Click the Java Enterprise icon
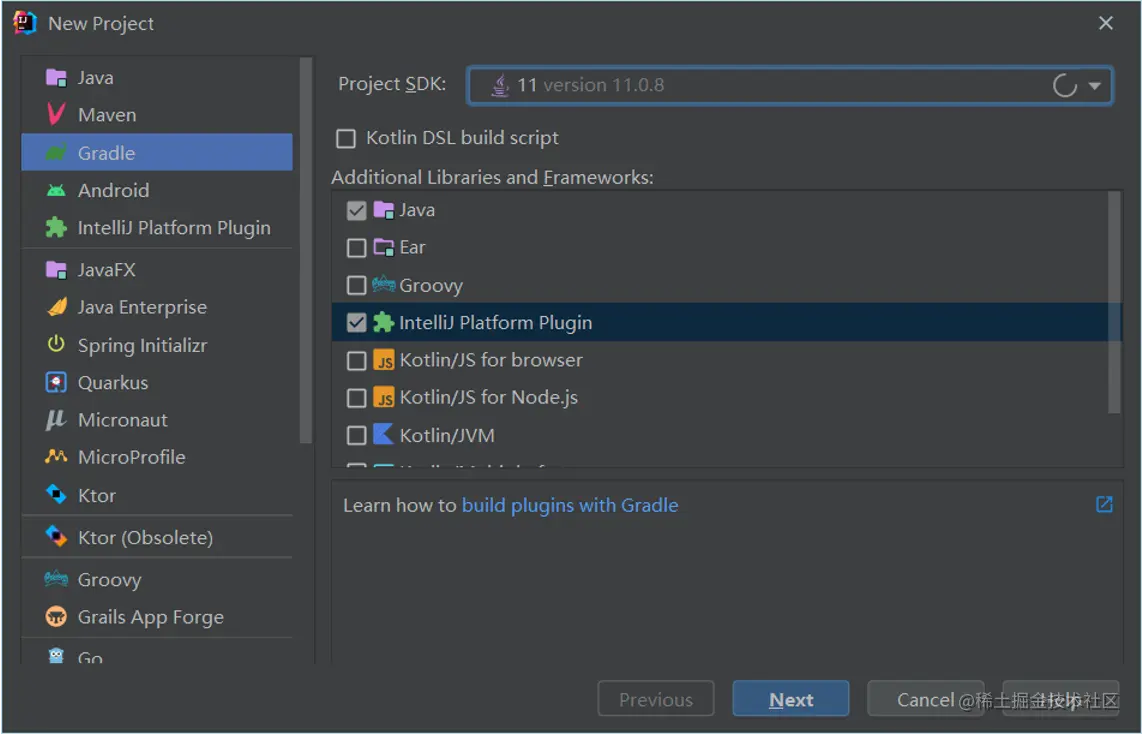 click(x=56, y=307)
